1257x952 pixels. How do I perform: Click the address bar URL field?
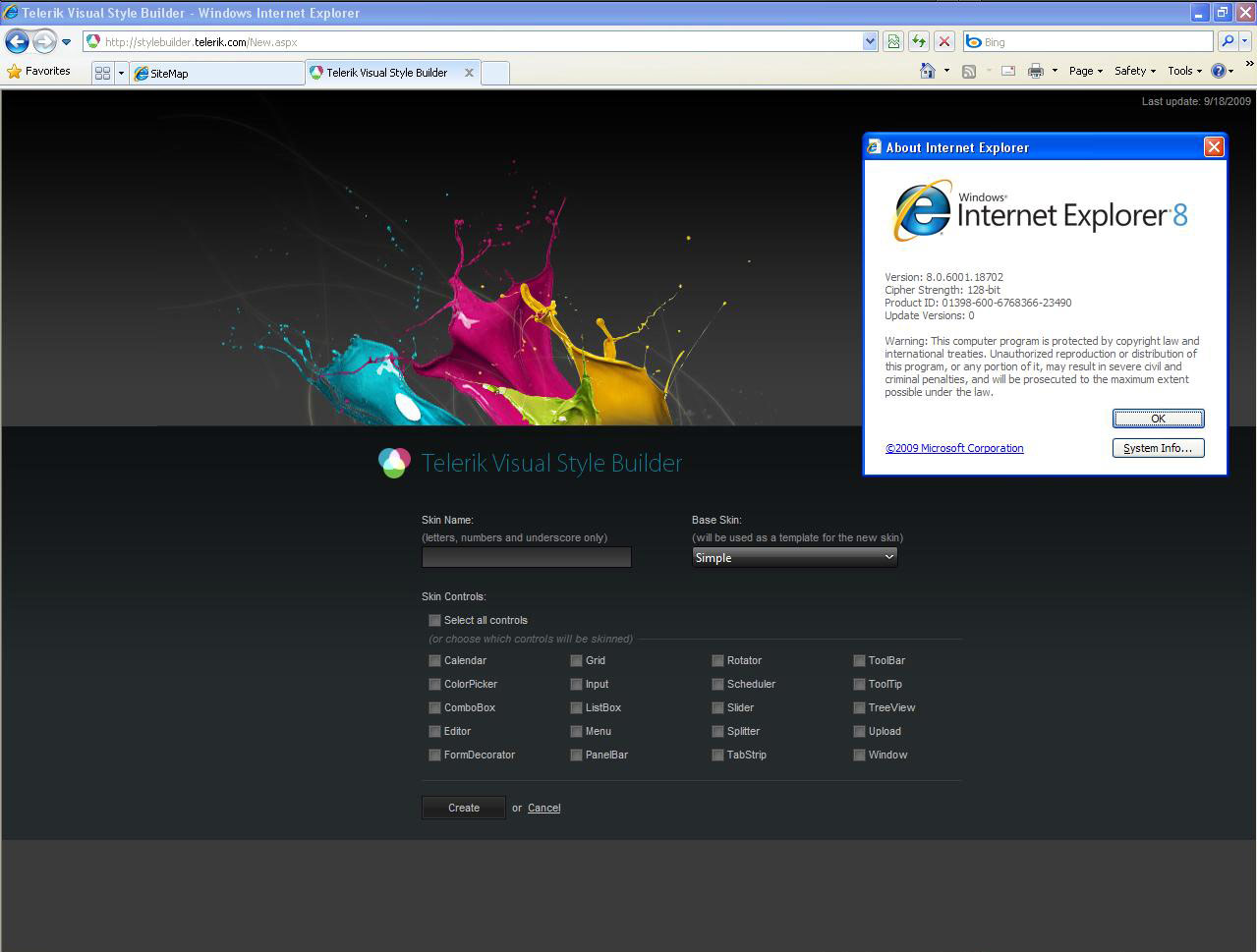[x=482, y=41]
